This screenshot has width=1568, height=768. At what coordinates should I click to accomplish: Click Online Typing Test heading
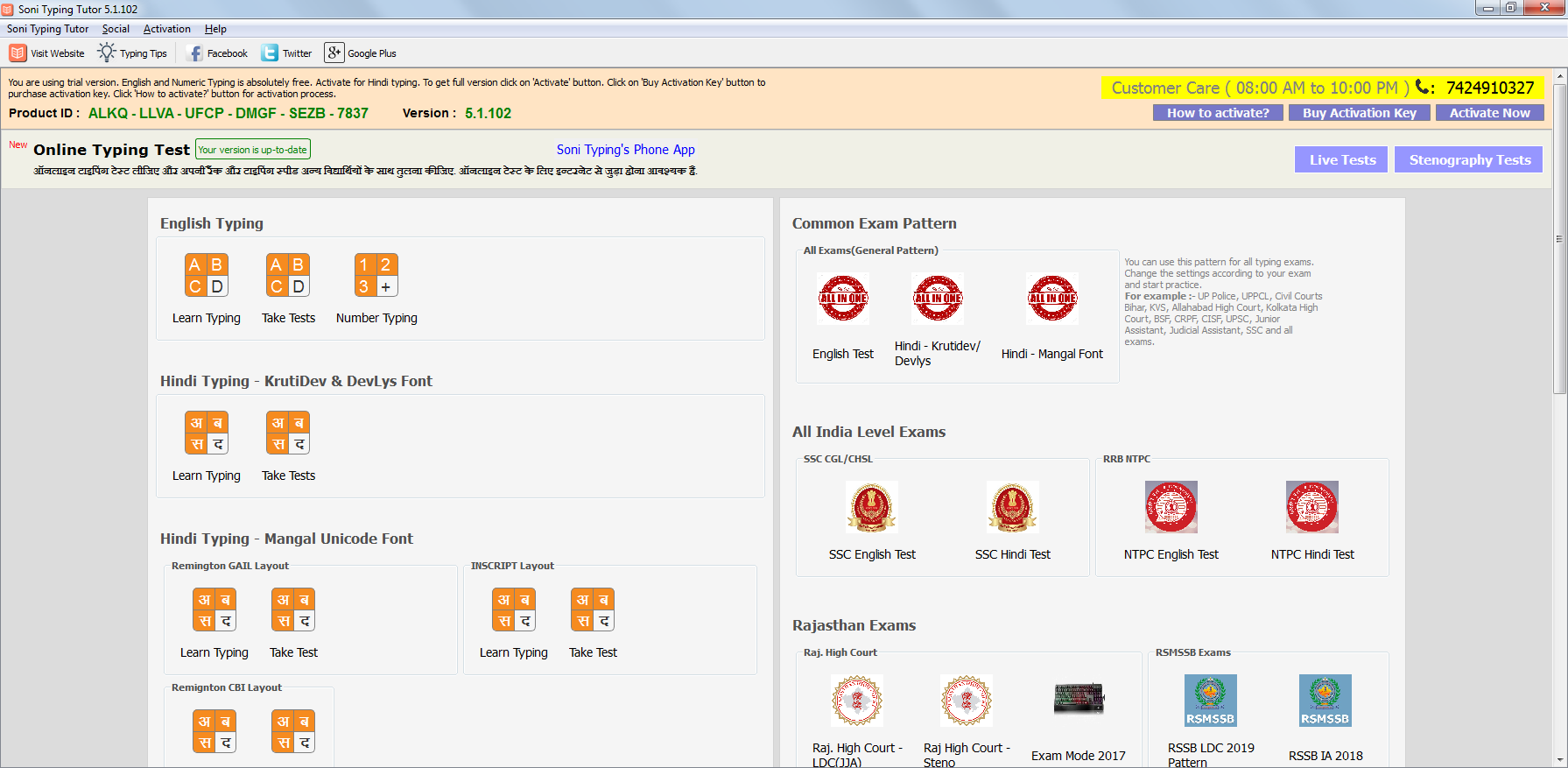[111, 150]
